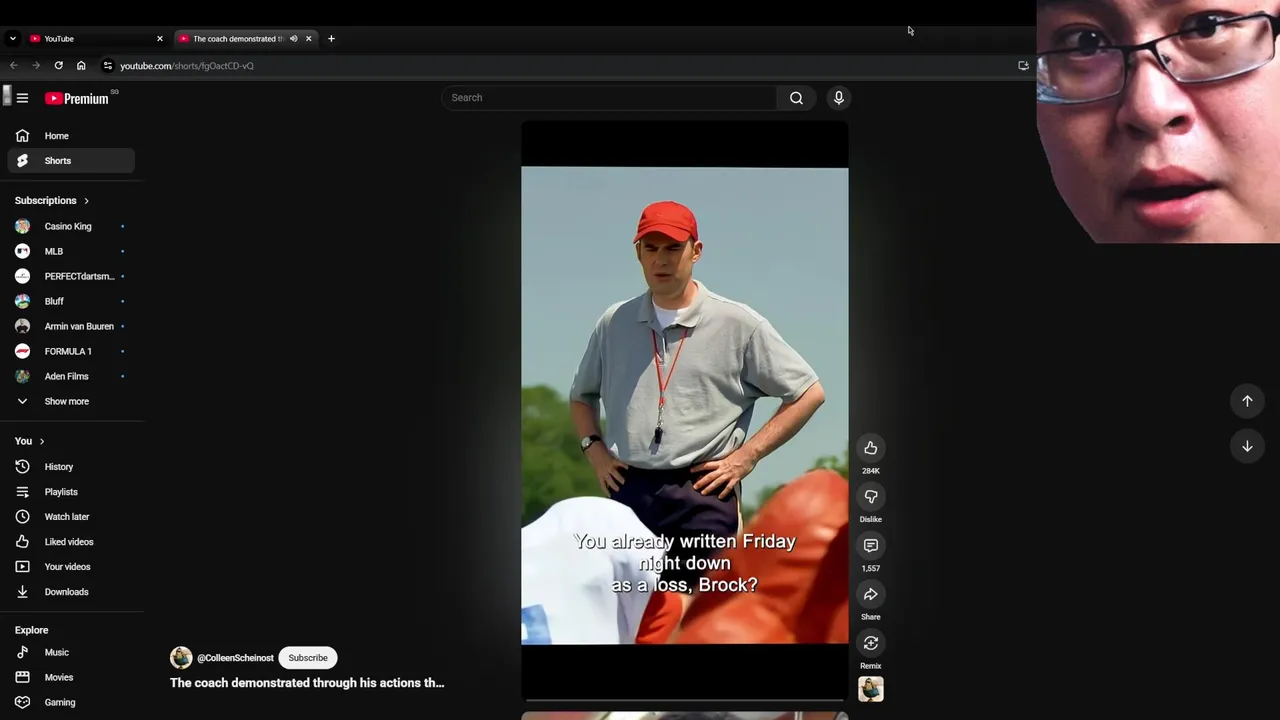Open Music under Explore
The width and height of the screenshot is (1280, 720).
pyautogui.click(x=71, y=652)
